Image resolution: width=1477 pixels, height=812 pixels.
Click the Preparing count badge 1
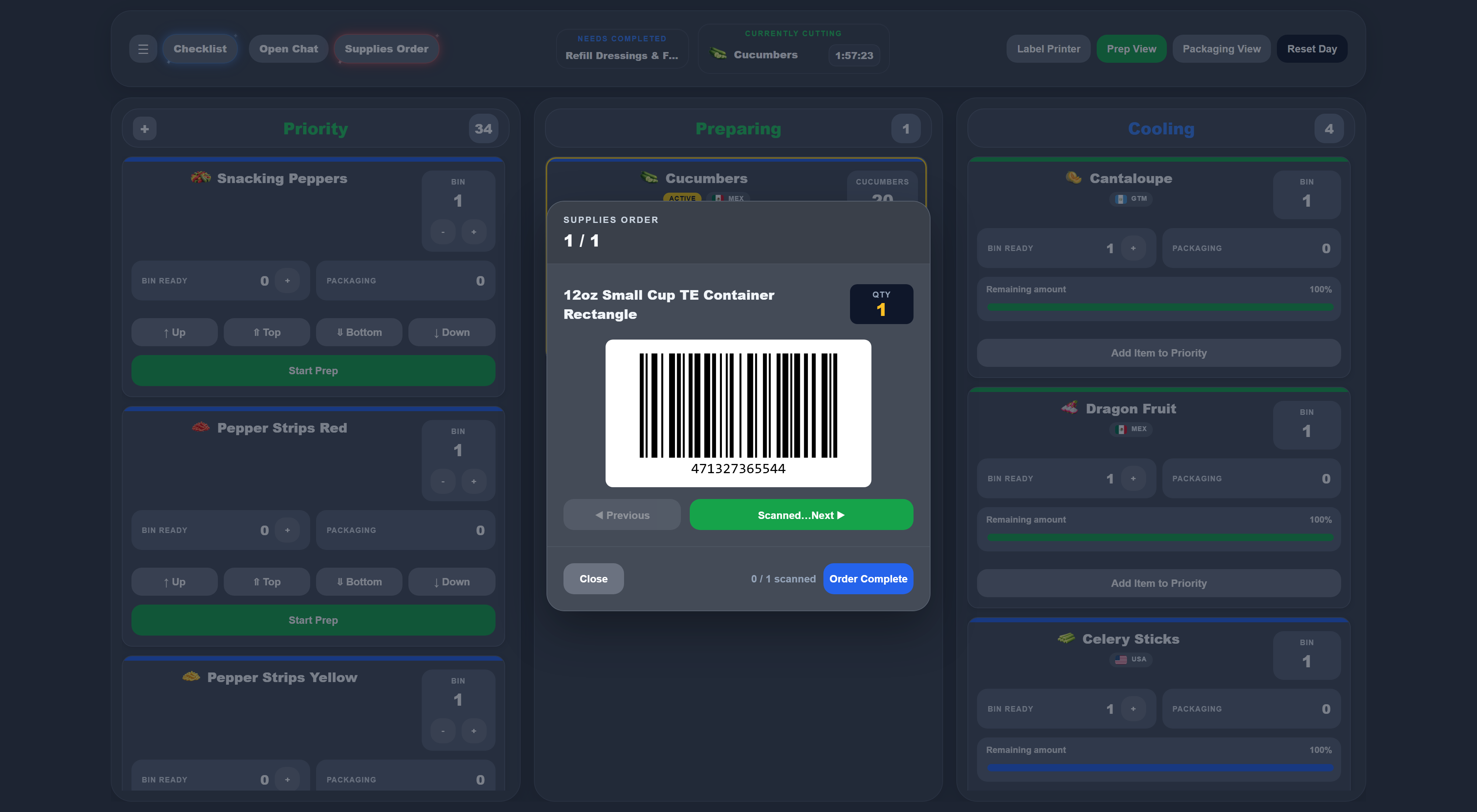(x=906, y=129)
